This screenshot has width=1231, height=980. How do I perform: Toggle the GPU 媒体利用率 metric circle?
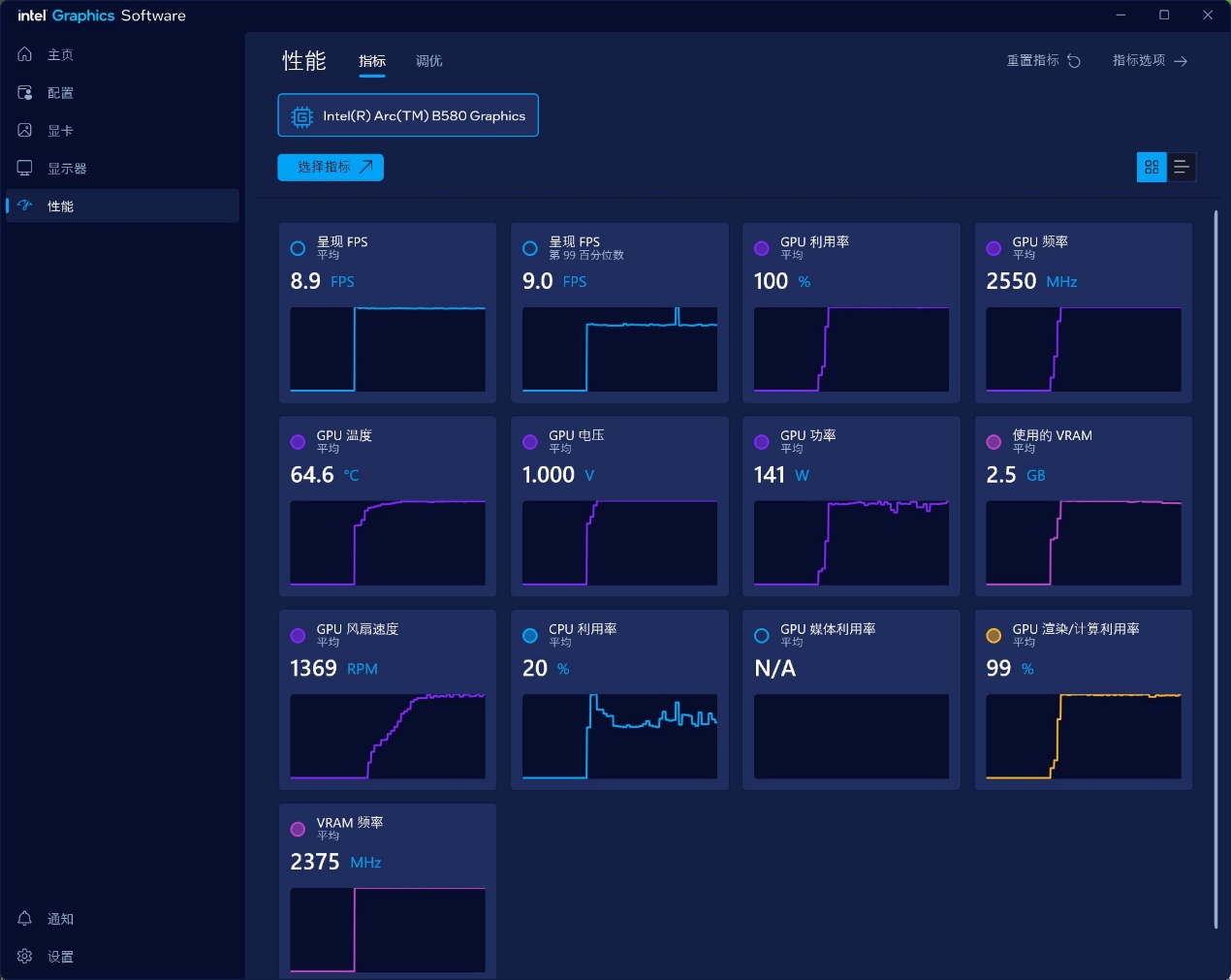point(762,636)
